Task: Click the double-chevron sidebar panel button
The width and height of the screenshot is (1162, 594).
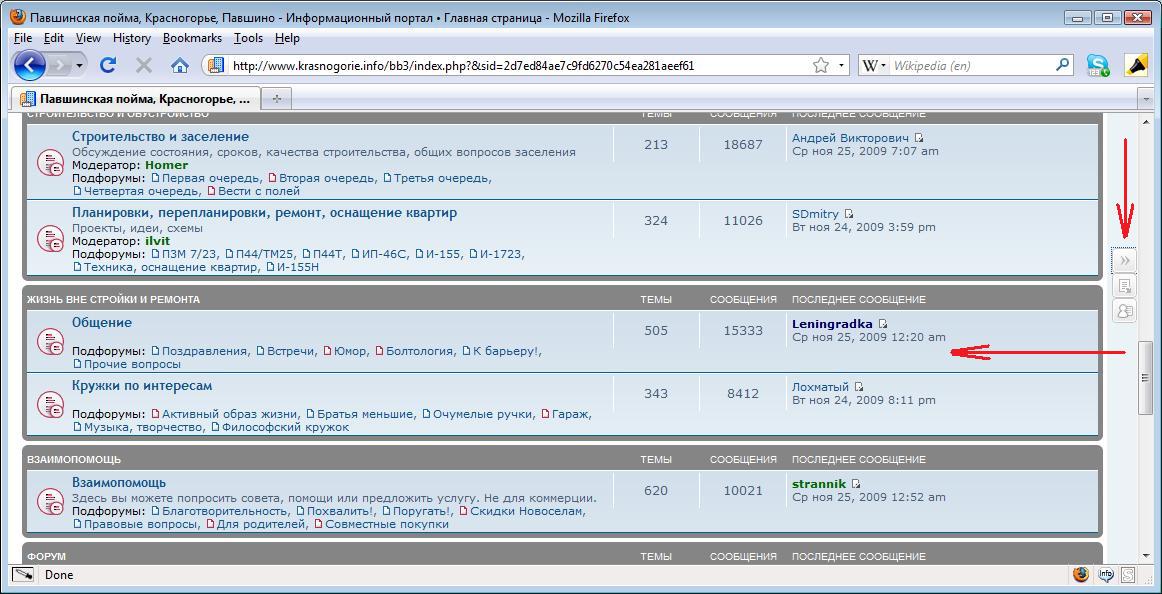Action: click(x=1124, y=260)
